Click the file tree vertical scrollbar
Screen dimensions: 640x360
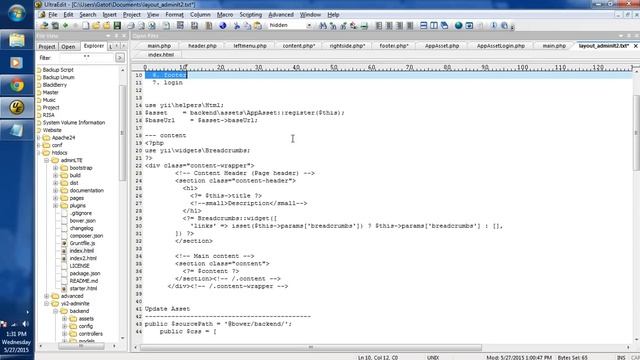tap(122, 133)
